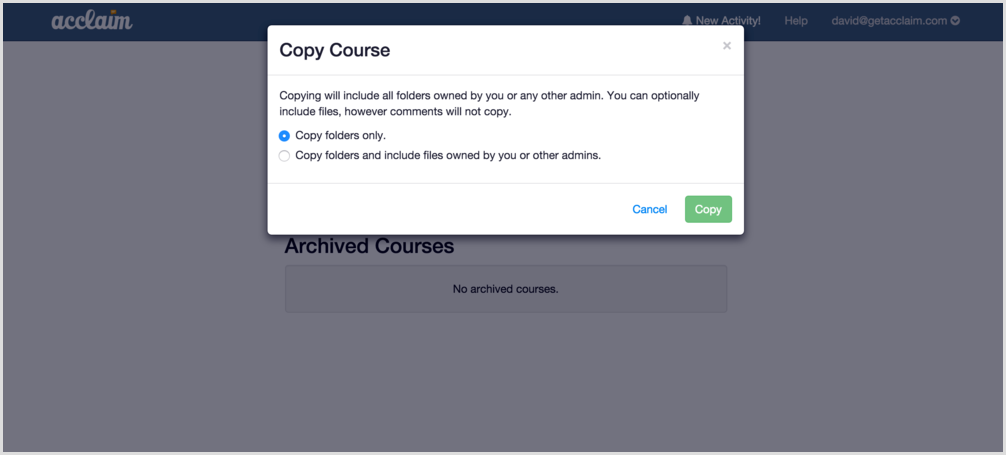Image resolution: width=1006 pixels, height=455 pixels.
Task: Click the empty footer area left of Cancel
Action: (x=449, y=209)
